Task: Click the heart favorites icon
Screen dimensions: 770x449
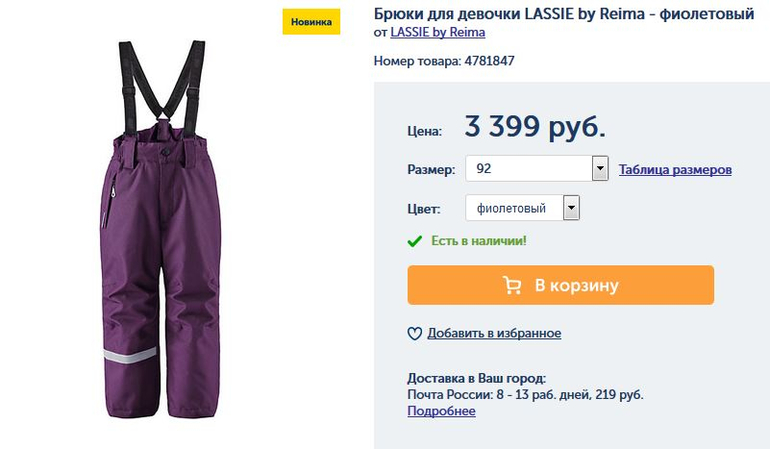Action: coord(415,333)
